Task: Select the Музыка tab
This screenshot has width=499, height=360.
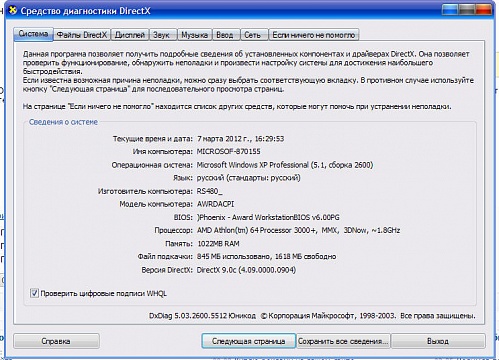Action: (194, 35)
